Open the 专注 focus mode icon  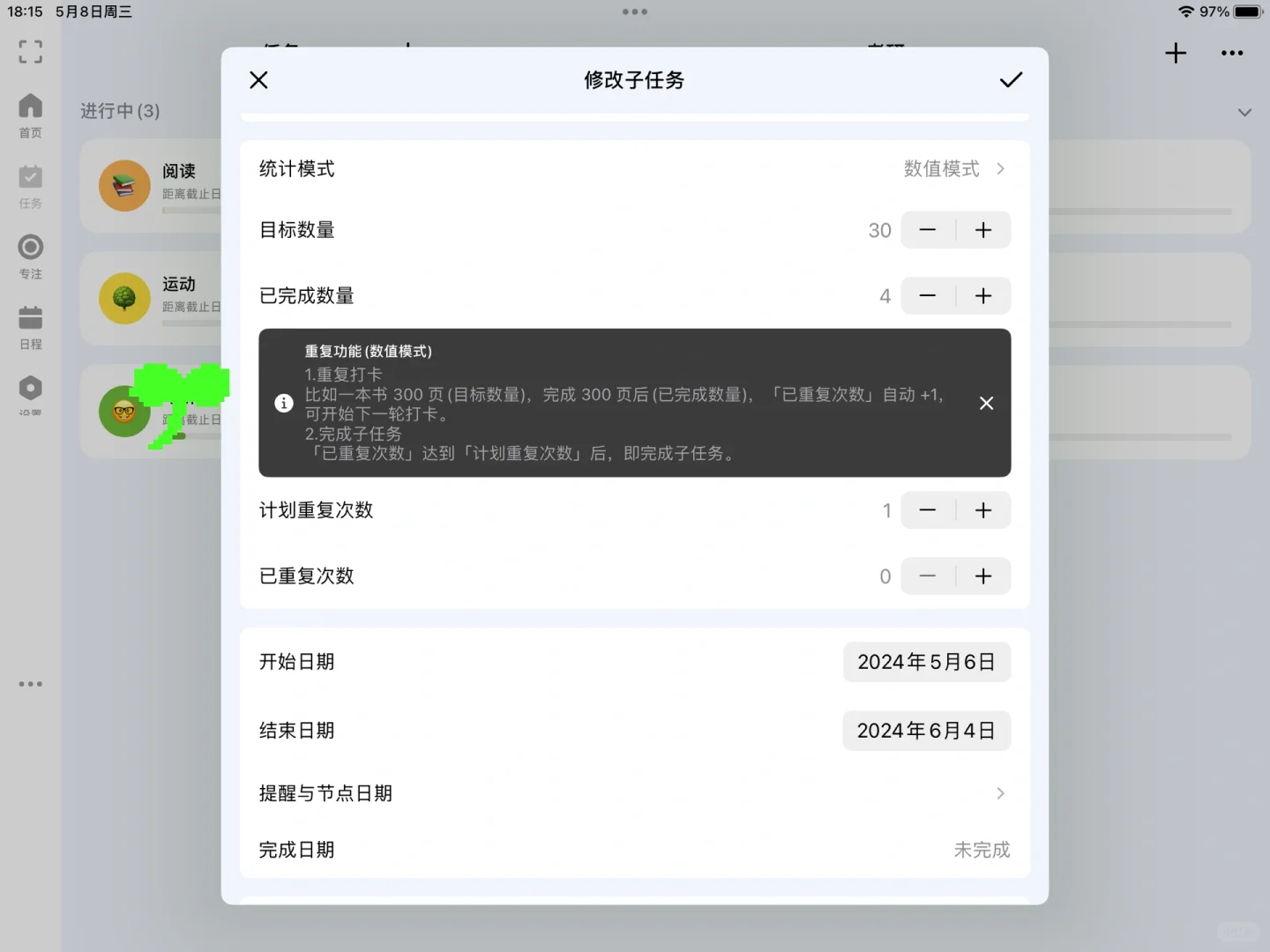click(x=30, y=253)
